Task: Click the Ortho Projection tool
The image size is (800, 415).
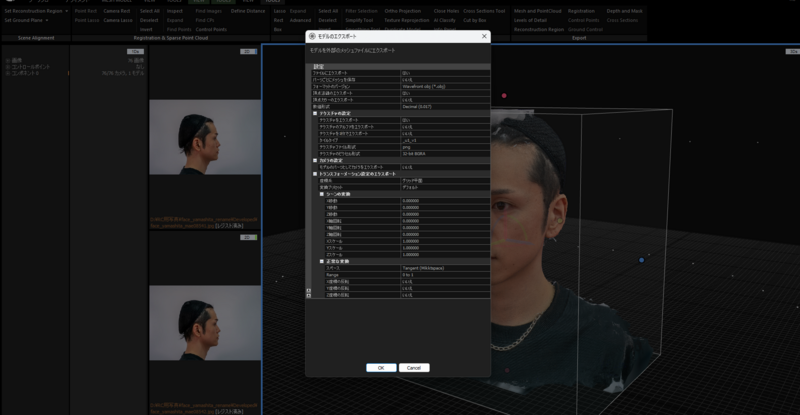Action: [x=403, y=11]
